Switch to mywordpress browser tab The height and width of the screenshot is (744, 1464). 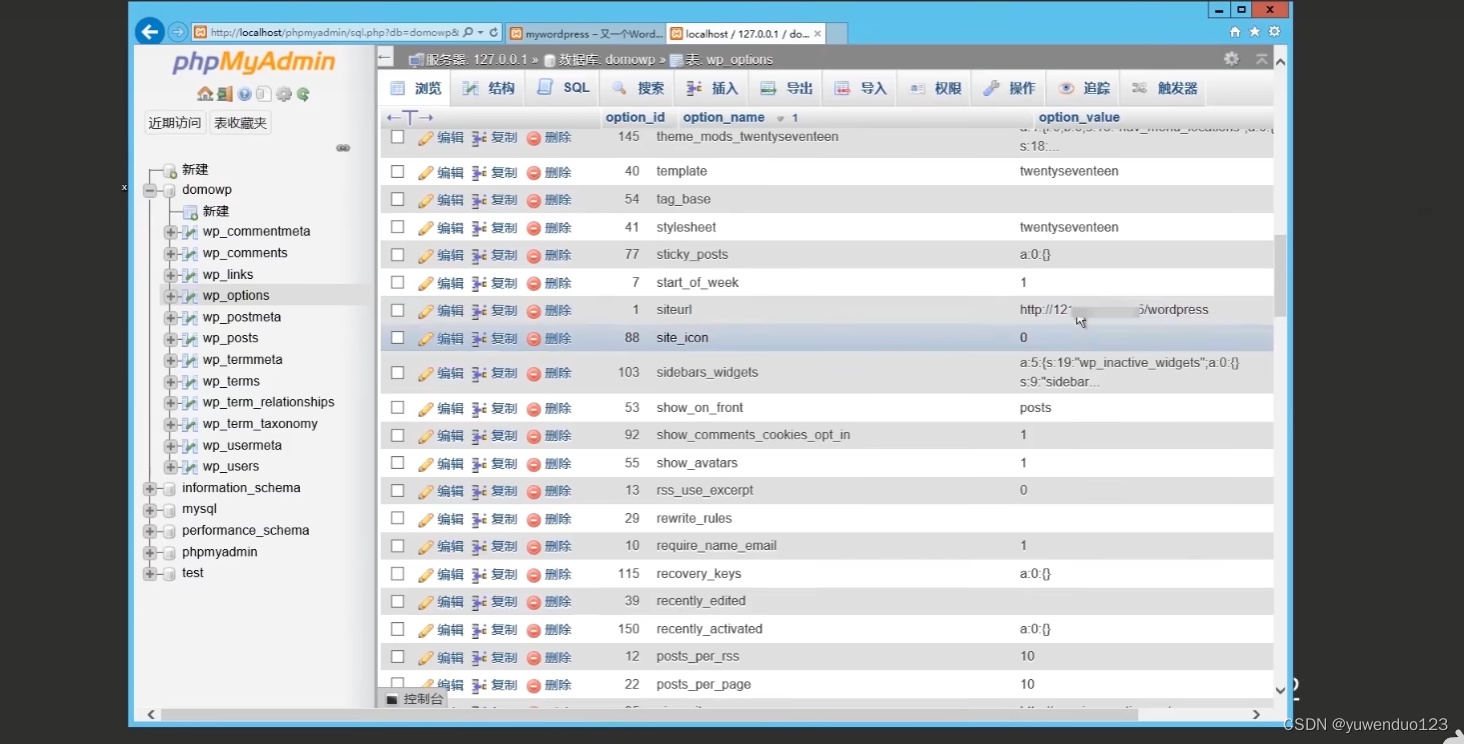point(585,33)
